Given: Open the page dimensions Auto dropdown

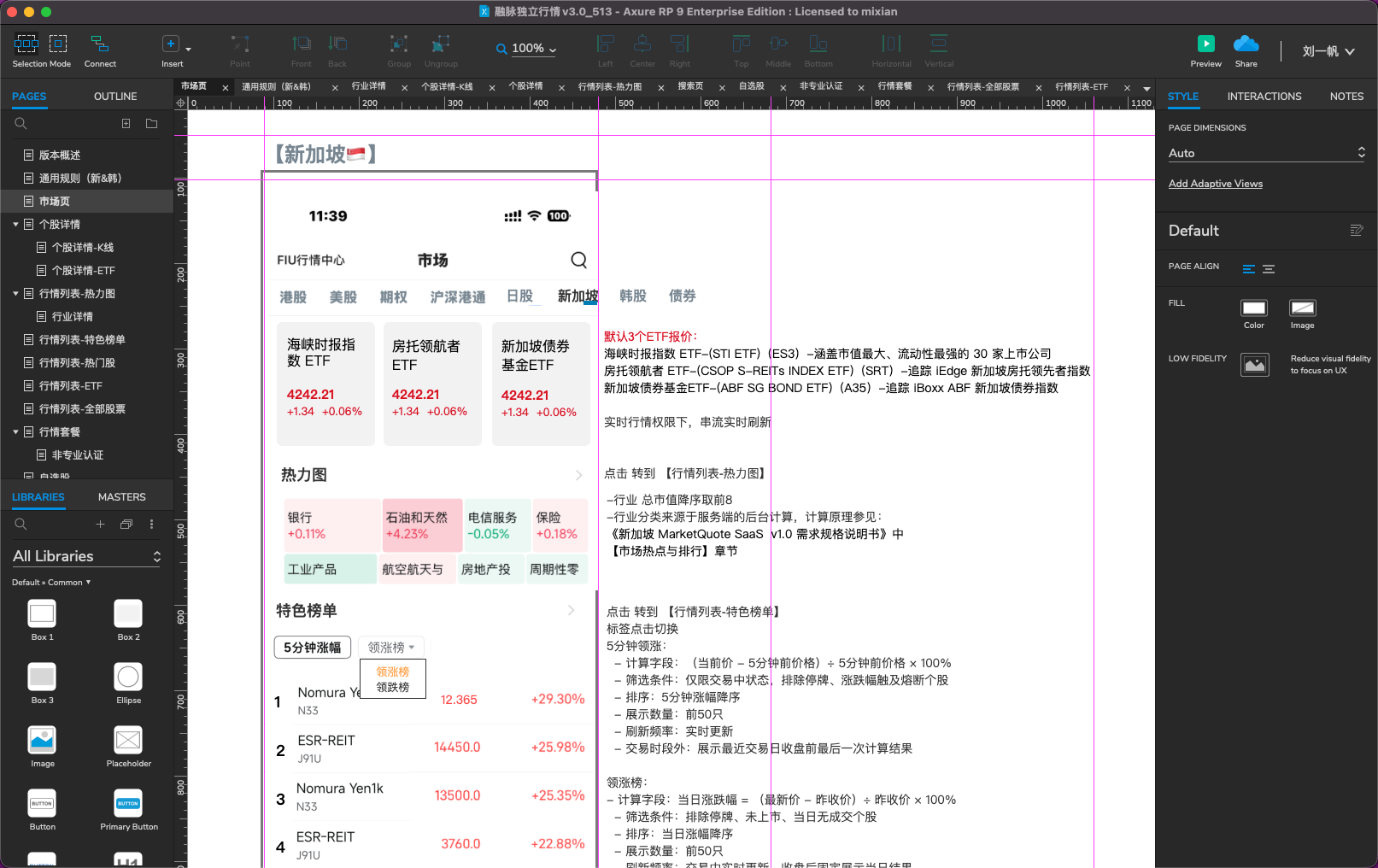Looking at the screenshot, I should tap(1266, 153).
